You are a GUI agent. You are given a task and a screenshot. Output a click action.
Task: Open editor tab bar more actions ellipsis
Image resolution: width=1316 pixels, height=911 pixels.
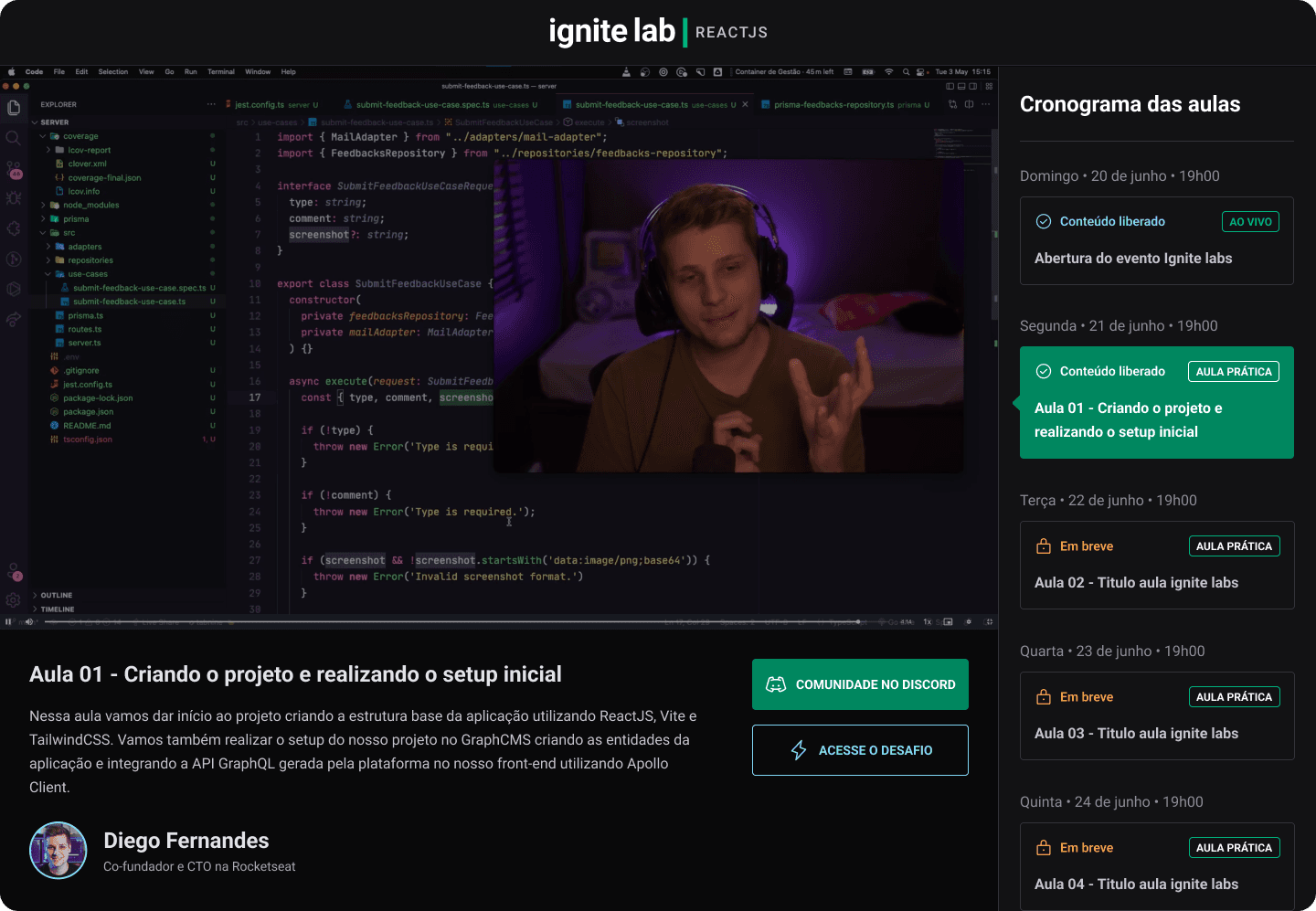point(985,104)
